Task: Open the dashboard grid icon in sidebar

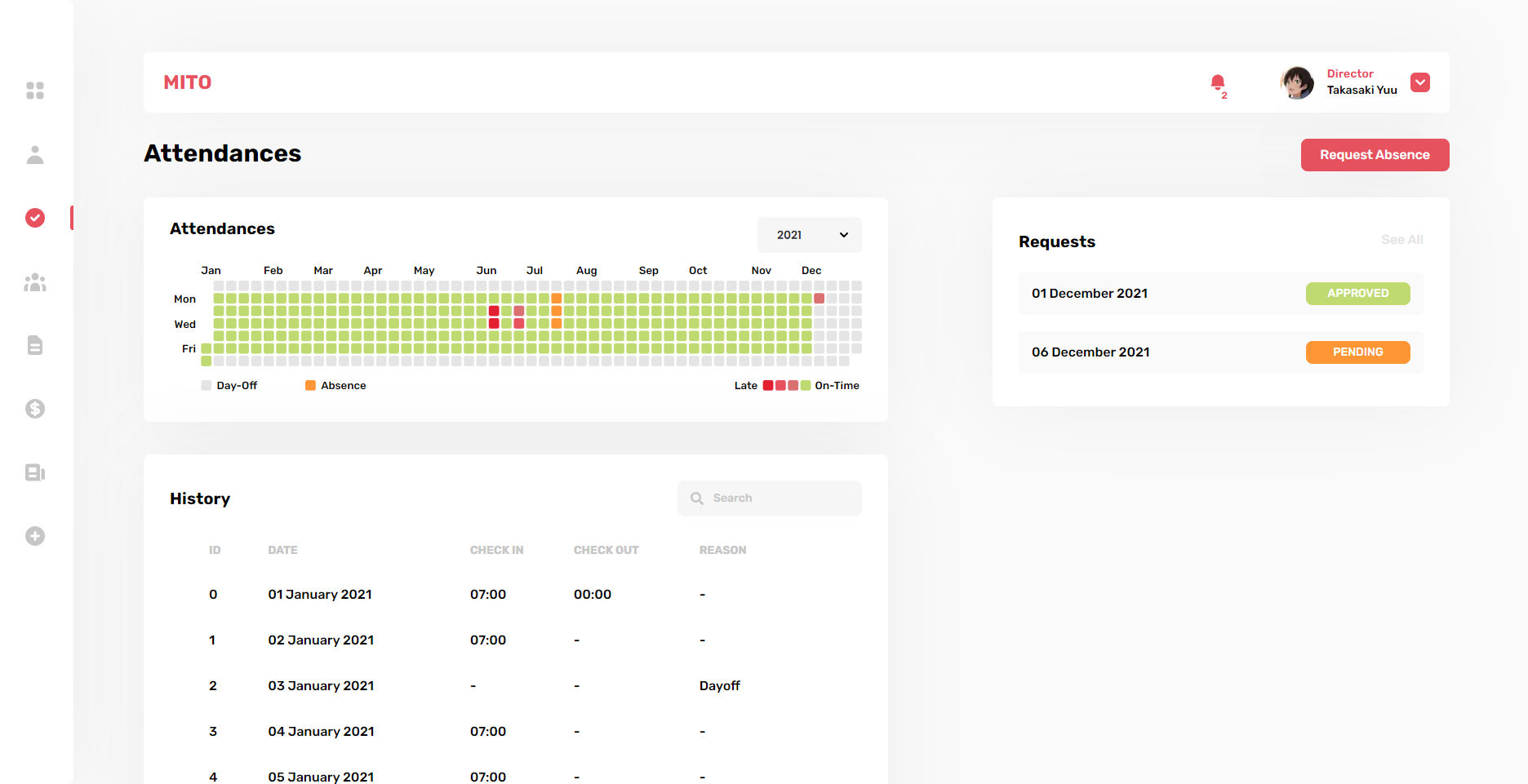Action: 35,91
